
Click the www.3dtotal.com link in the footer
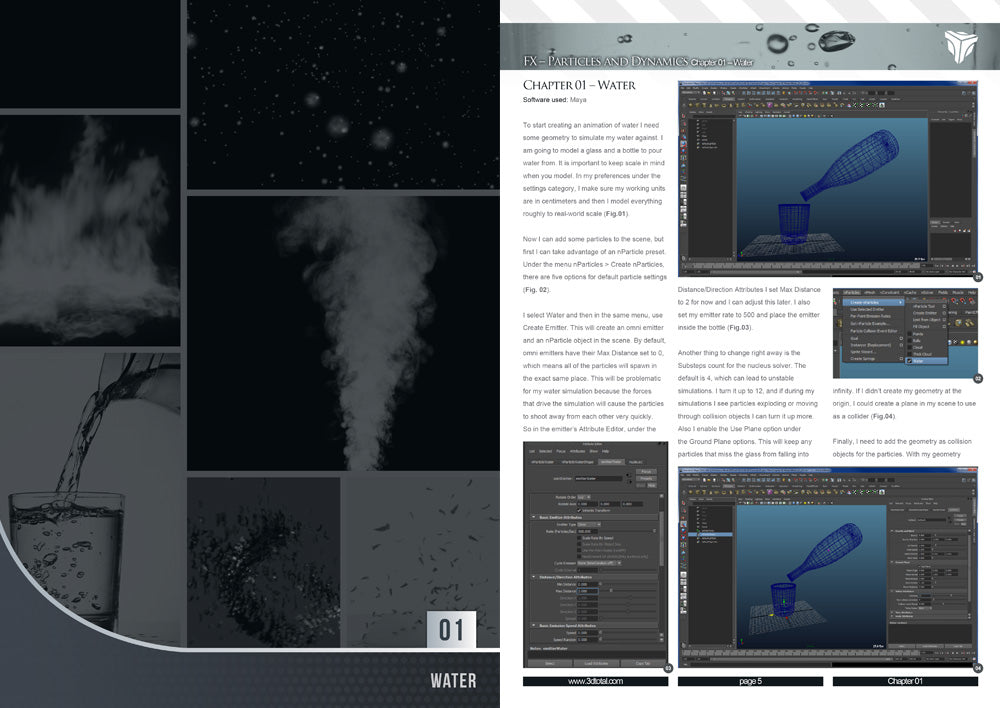tap(595, 681)
